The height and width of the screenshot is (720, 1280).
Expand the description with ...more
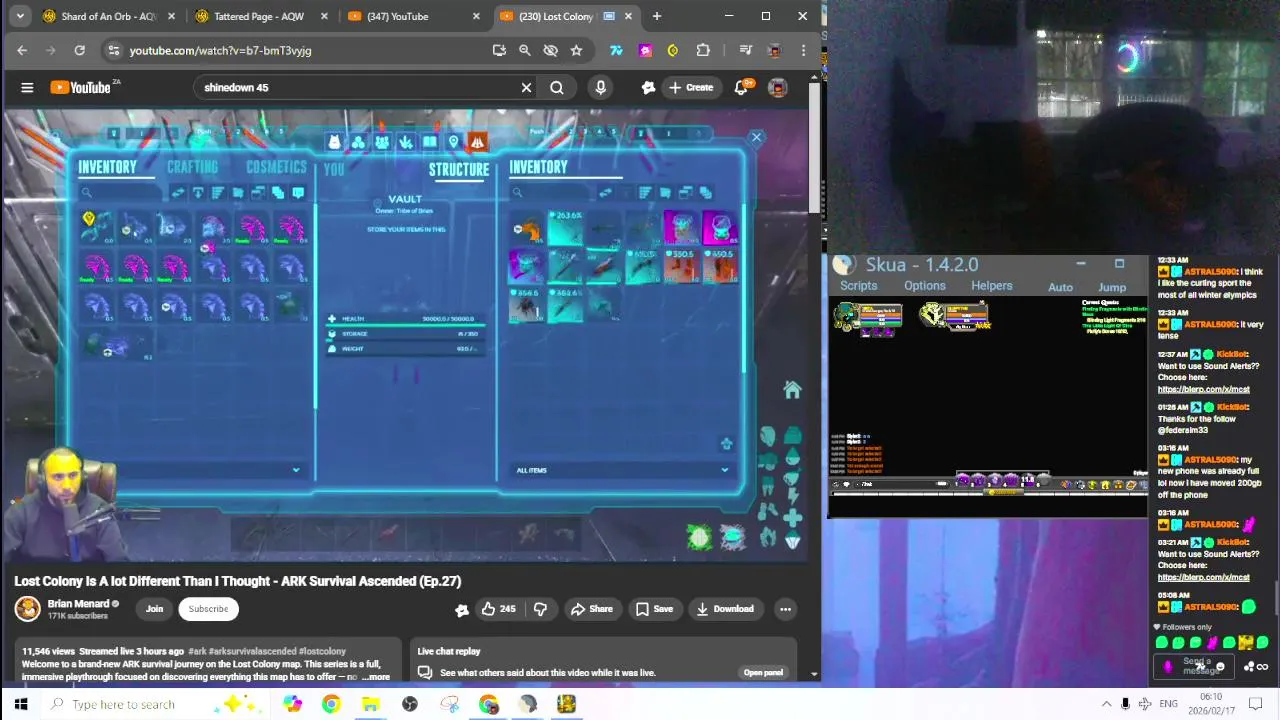pos(377,677)
